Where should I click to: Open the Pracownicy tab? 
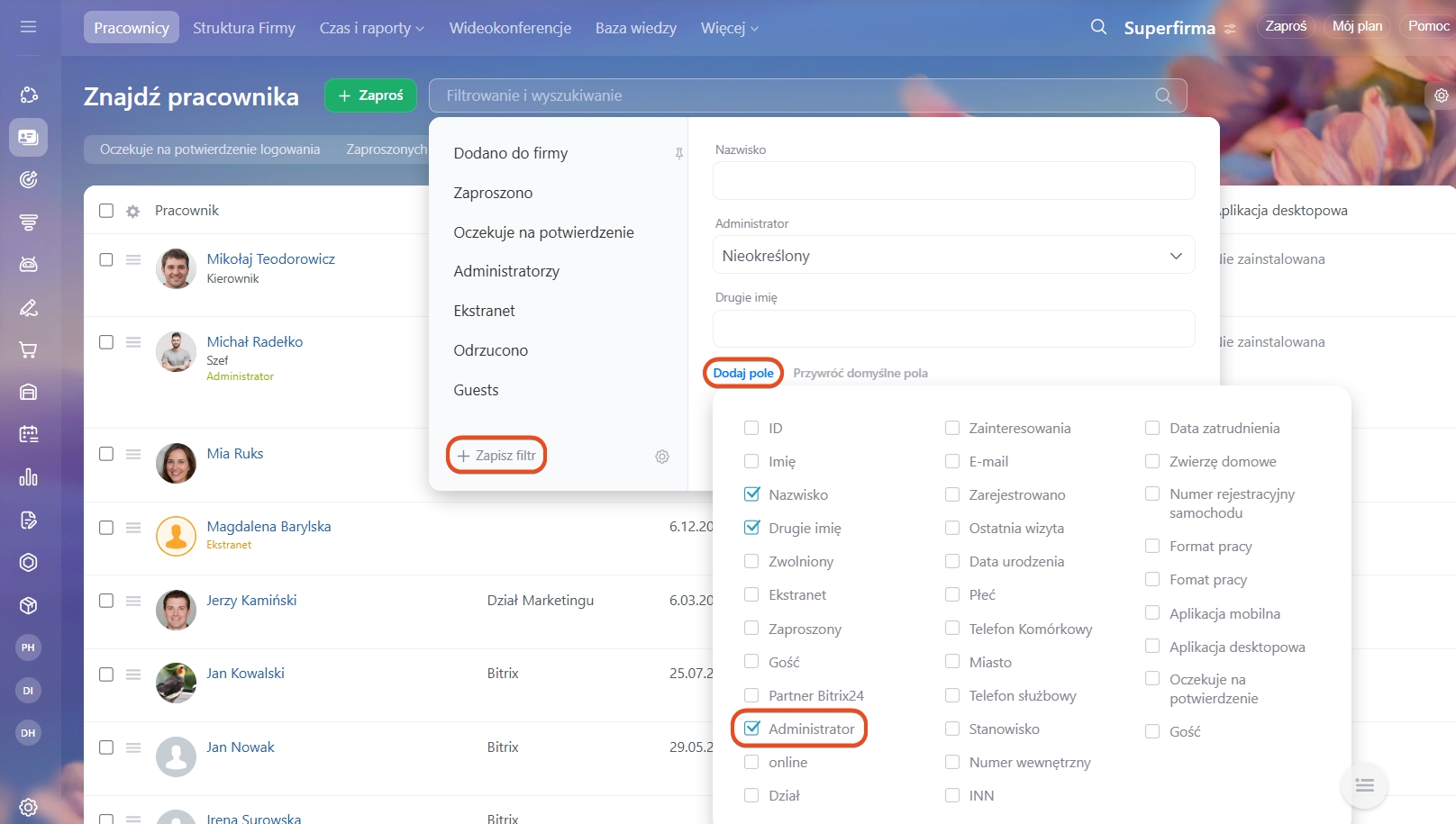[132, 28]
